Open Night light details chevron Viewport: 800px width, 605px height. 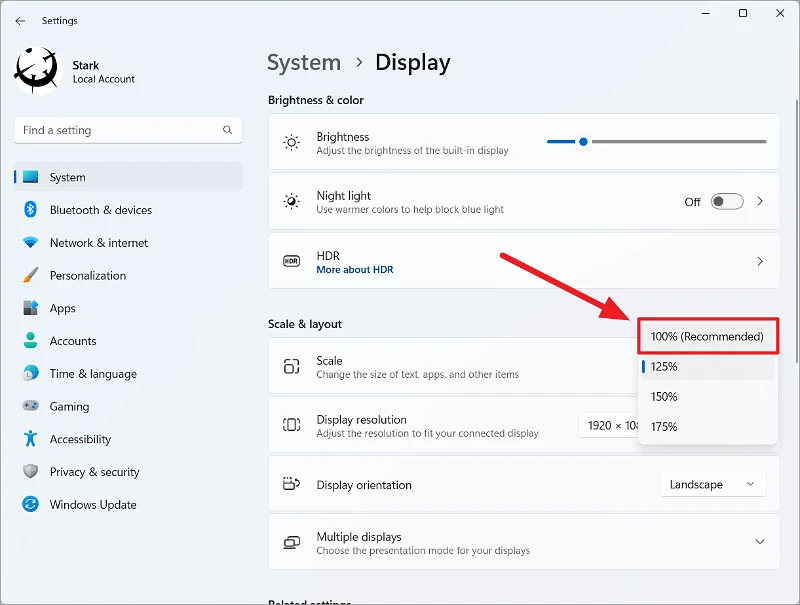pos(760,201)
